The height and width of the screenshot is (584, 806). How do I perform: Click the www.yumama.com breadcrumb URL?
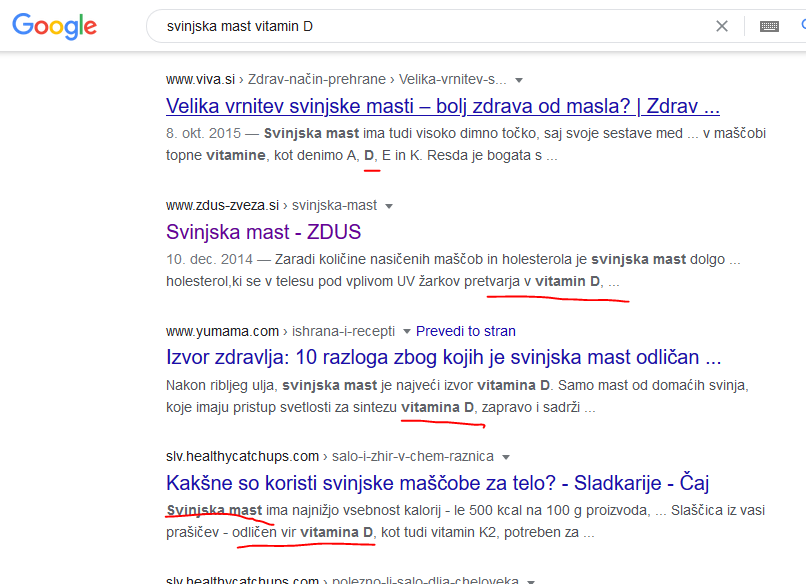pyautogui.click(x=280, y=331)
